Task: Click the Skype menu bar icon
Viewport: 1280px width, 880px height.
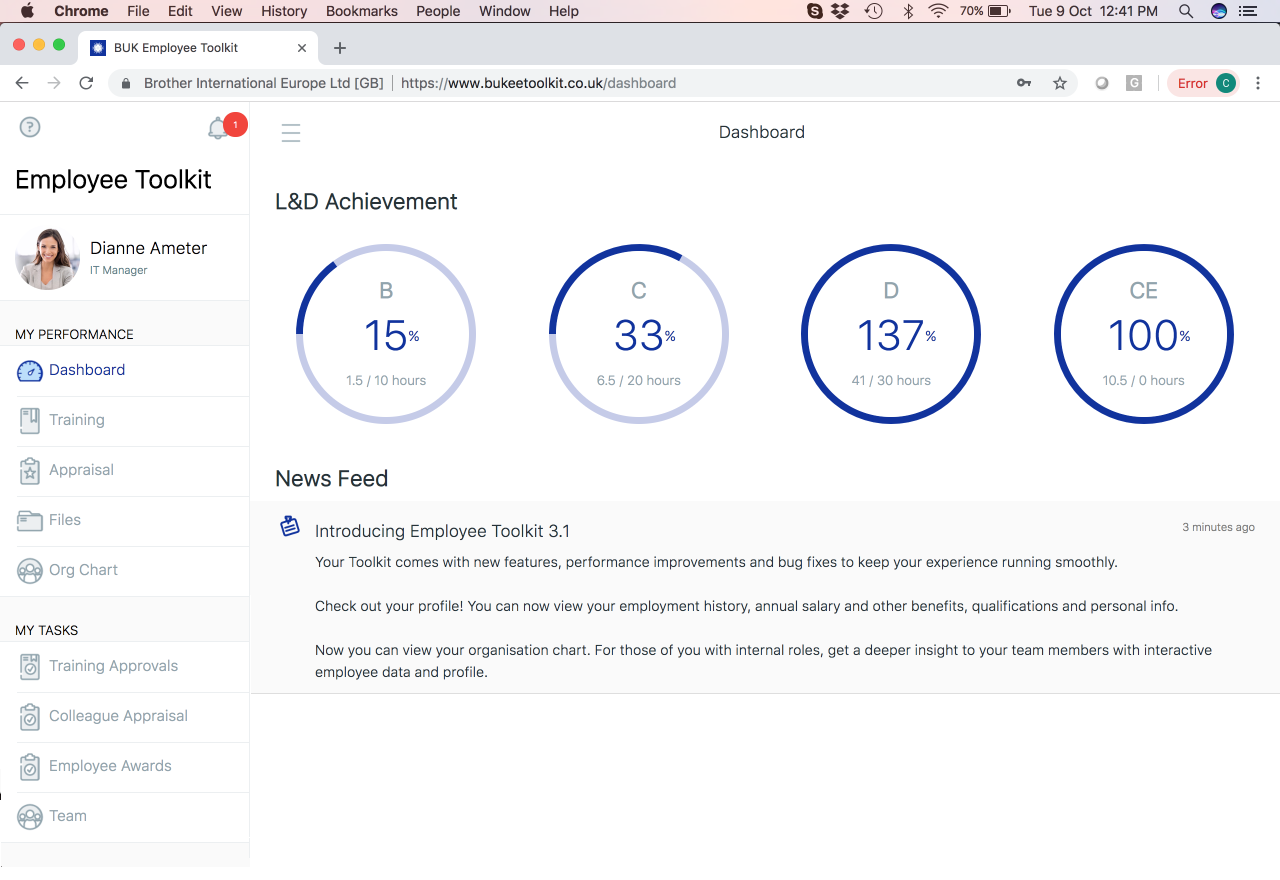Action: [x=815, y=11]
